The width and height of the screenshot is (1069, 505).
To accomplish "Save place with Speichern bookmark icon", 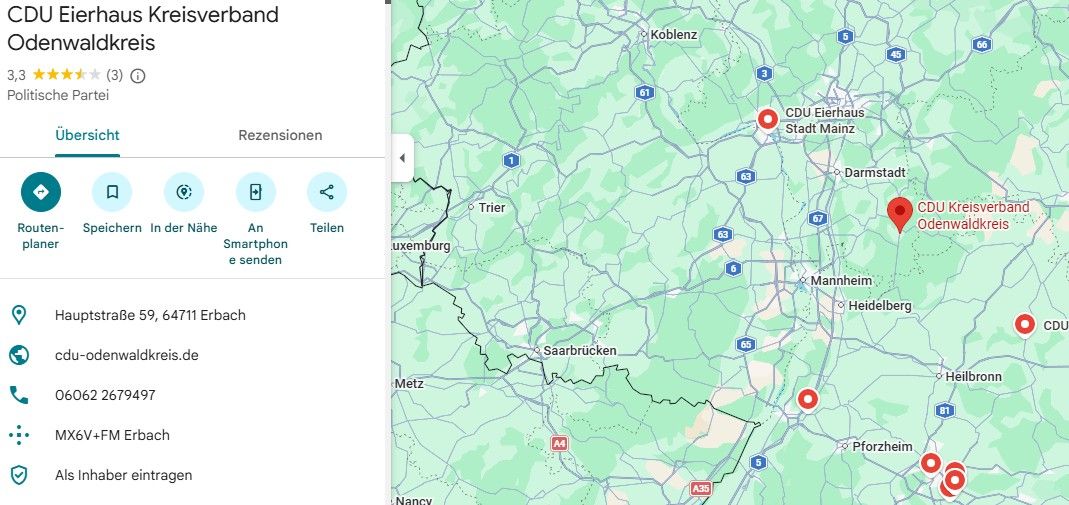I will pyautogui.click(x=112, y=192).
